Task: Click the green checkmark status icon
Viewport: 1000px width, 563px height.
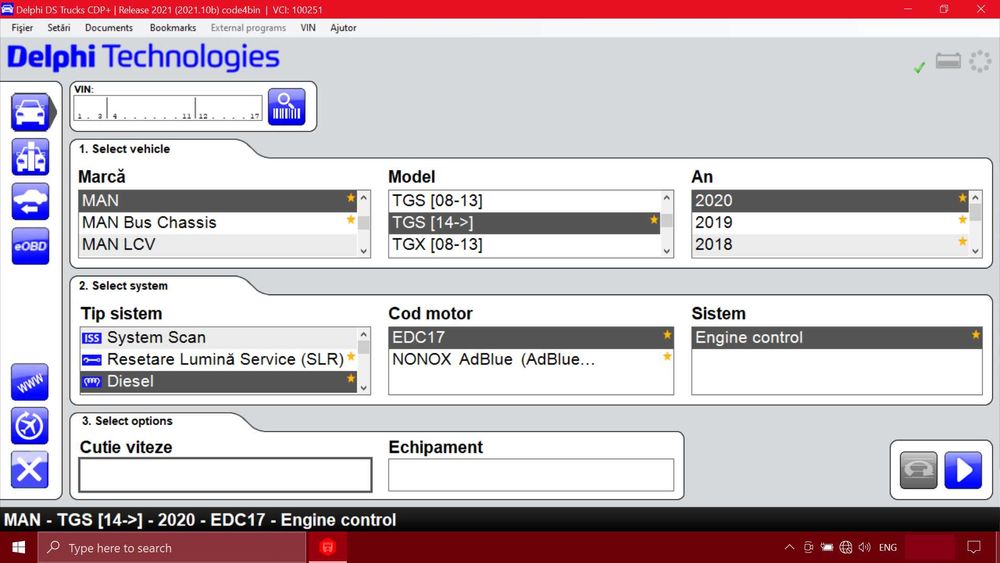Action: [x=919, y=67]
